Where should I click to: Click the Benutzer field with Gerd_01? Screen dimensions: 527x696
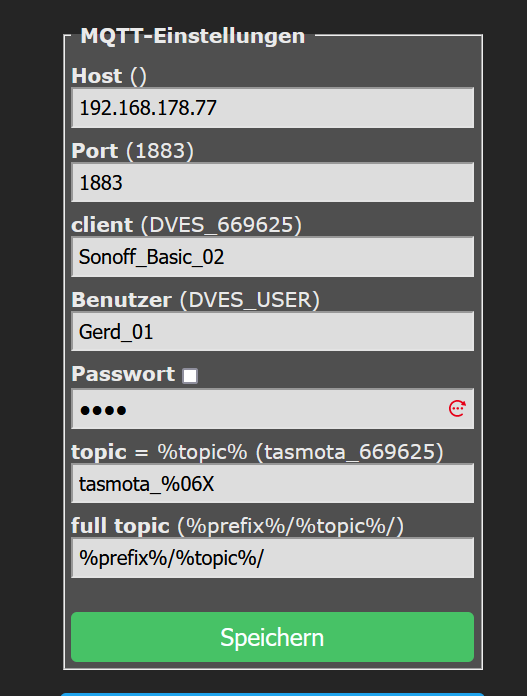pos(272,331)
